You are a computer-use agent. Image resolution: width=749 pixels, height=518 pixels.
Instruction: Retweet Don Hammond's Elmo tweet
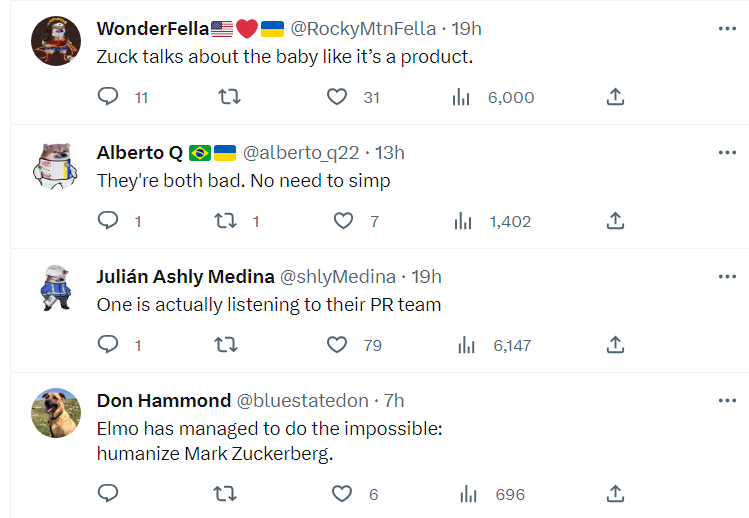(227, 494)
